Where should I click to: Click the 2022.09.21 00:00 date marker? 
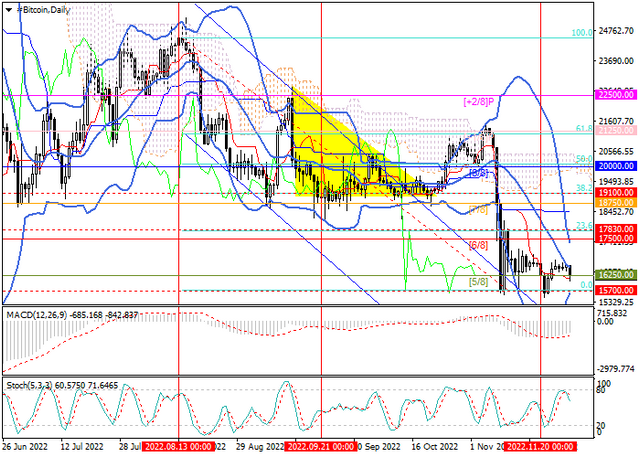point(321,446)
